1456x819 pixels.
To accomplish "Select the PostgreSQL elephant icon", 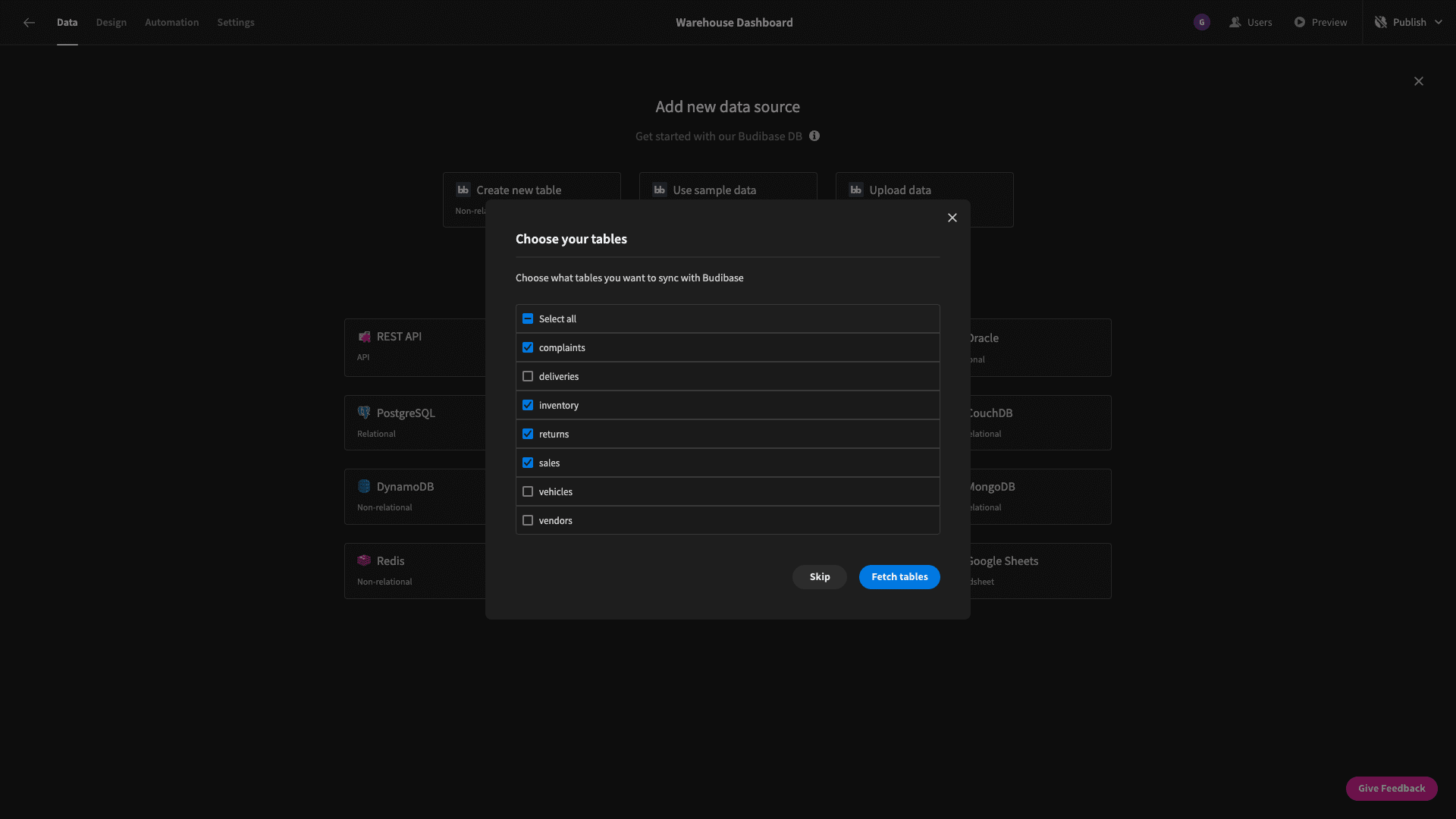I will click(364, 413).
